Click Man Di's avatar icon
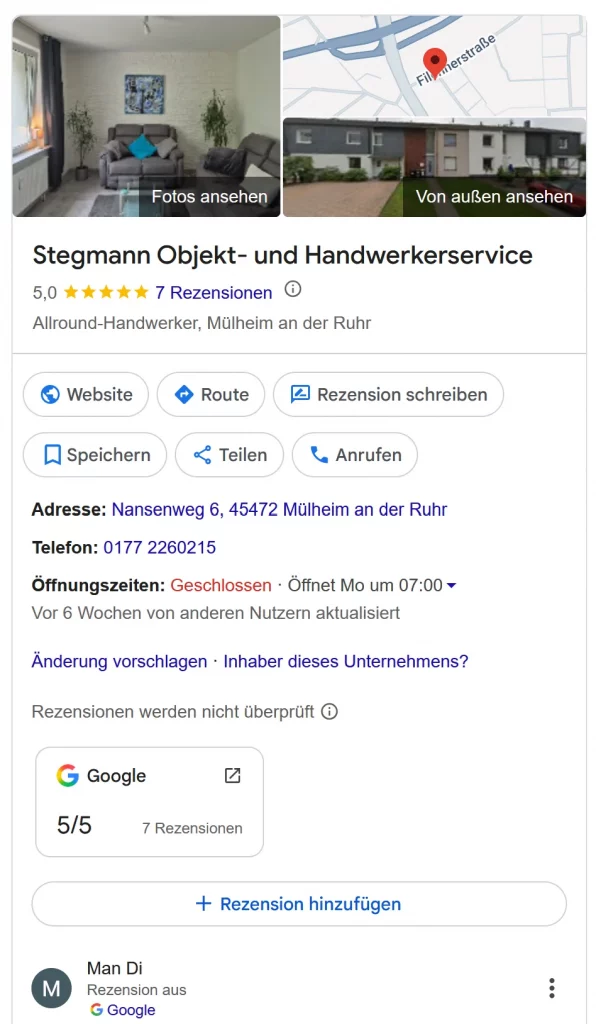Viewport: 596px width, 1024px height. [52, 989]
